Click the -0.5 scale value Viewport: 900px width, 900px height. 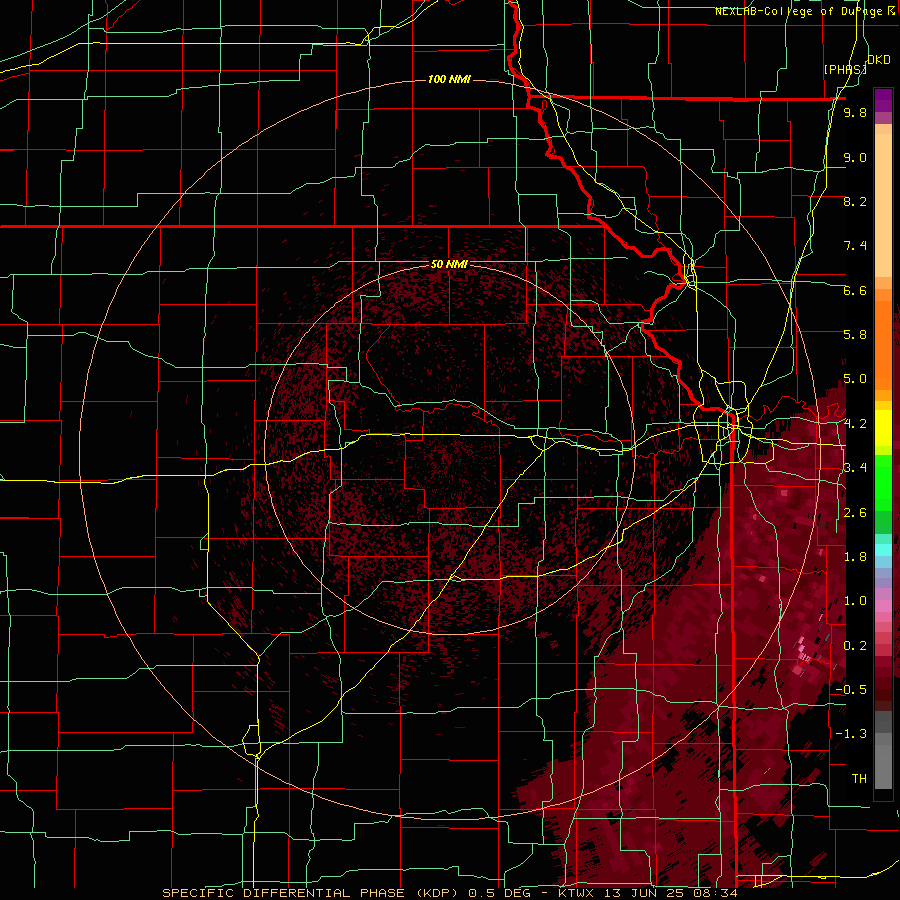click(x=851, y=689)
